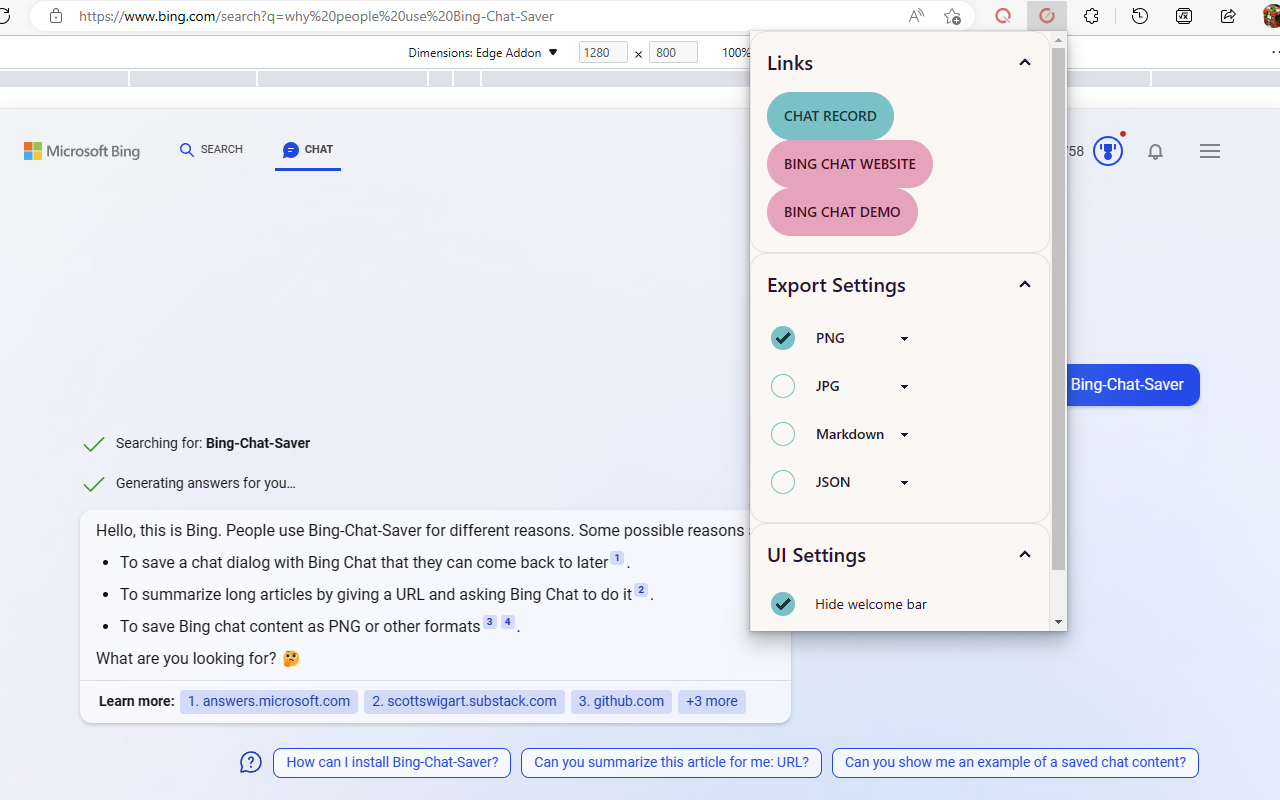Image resolution: width=1280 pixels, height=800 pixels.
Task: Click the popup vertical scrollbar thumb
Action: pyautogui.click(x=1059, y=309)
